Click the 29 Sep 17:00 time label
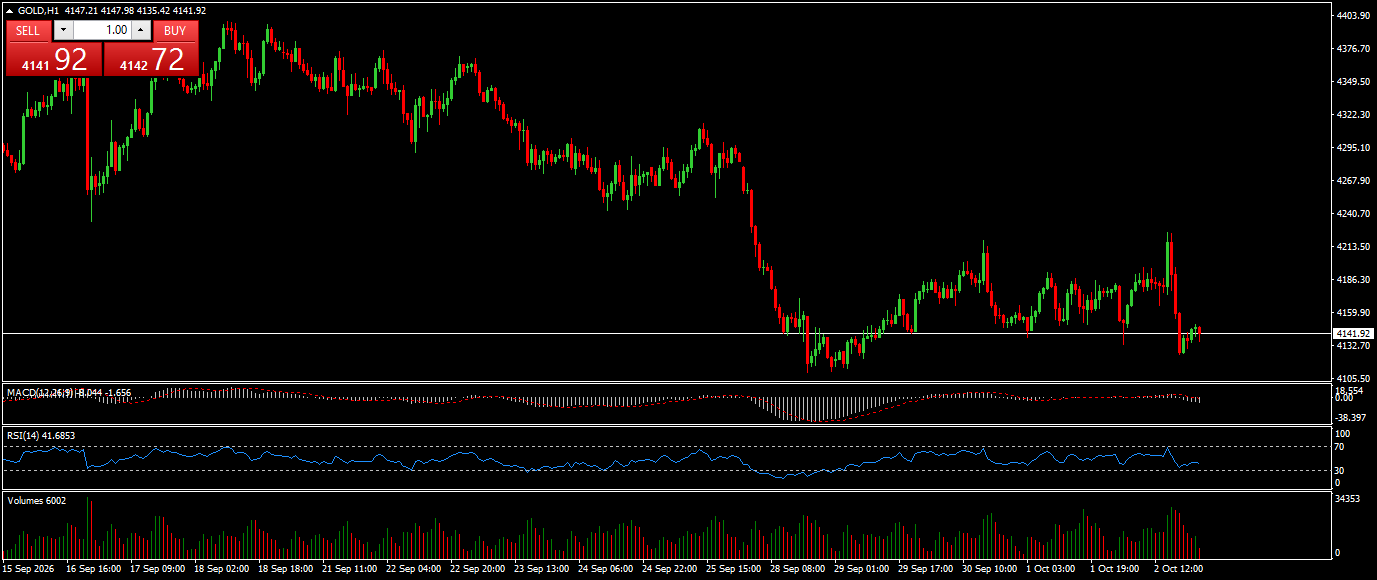This screenshot has width=1377, height=580. coord(928,569)
